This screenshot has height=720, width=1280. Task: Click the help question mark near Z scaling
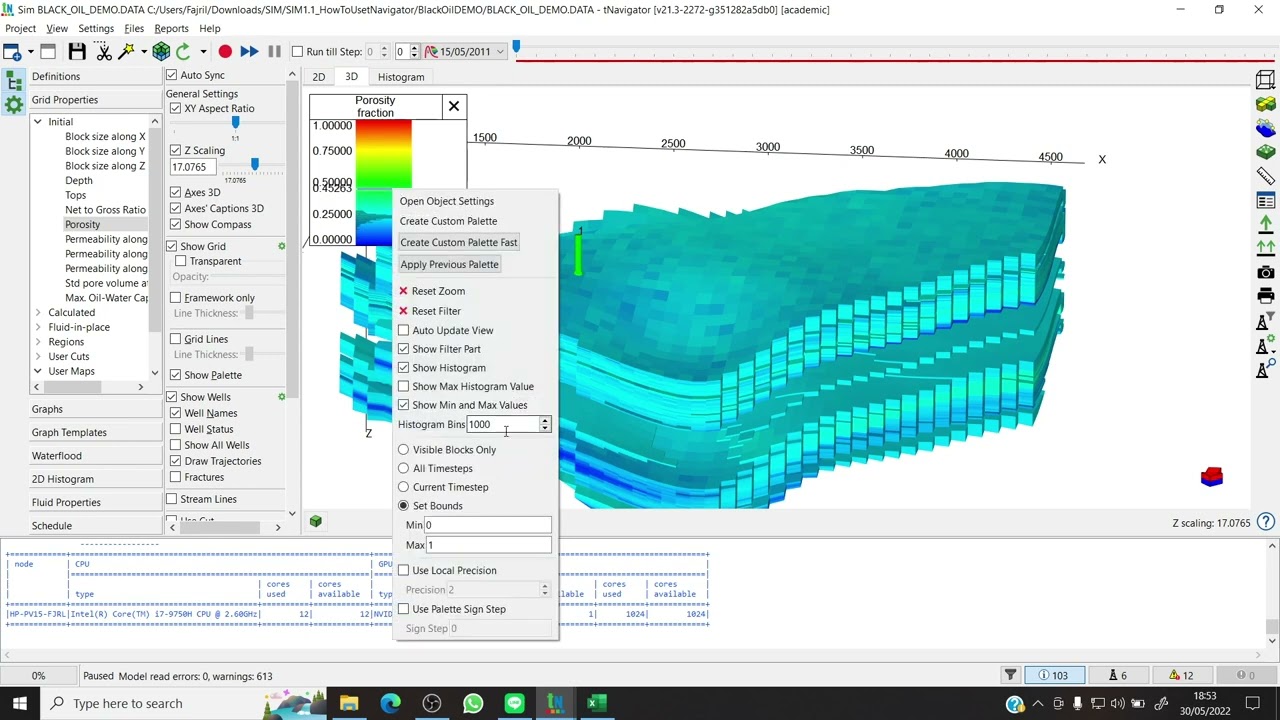(1266, 522)
